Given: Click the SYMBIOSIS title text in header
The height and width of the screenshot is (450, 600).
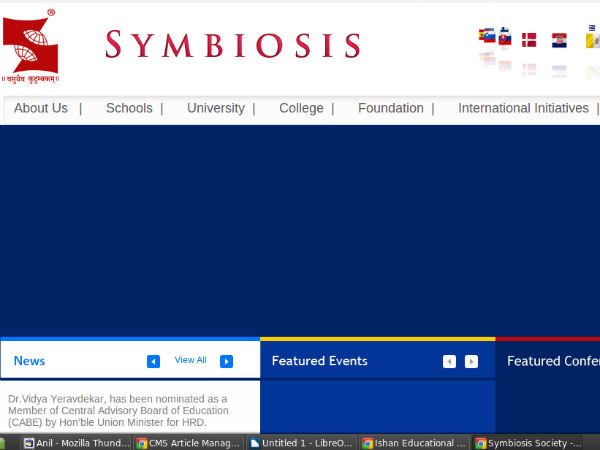Looking at the screenshot, I should point(232,45).
